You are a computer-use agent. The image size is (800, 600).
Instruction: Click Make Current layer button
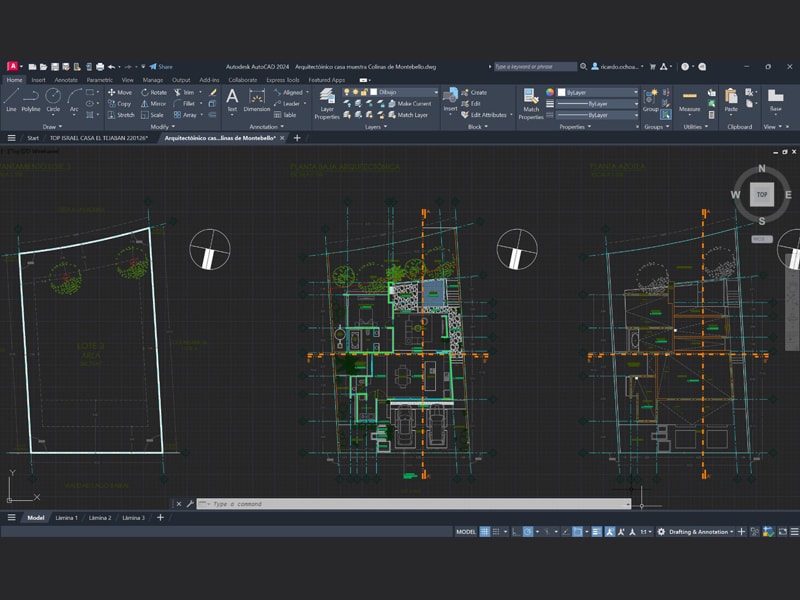pyautogui.click(x=410, y=104)
